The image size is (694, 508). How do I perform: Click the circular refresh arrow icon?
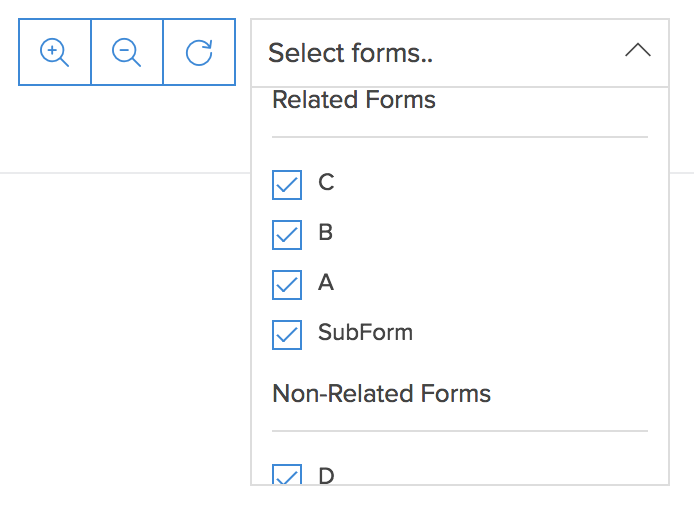click(x=199, y=52)
